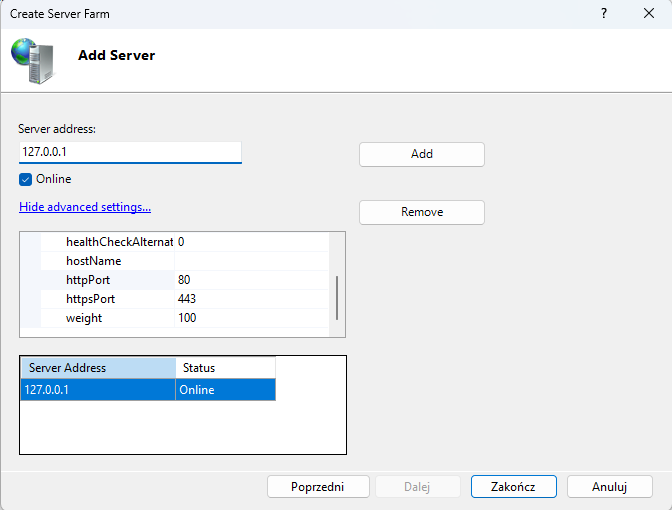This screenshot has height=510, width=672.
Task: Click the server globe icon in header
Action: point(33,60)
